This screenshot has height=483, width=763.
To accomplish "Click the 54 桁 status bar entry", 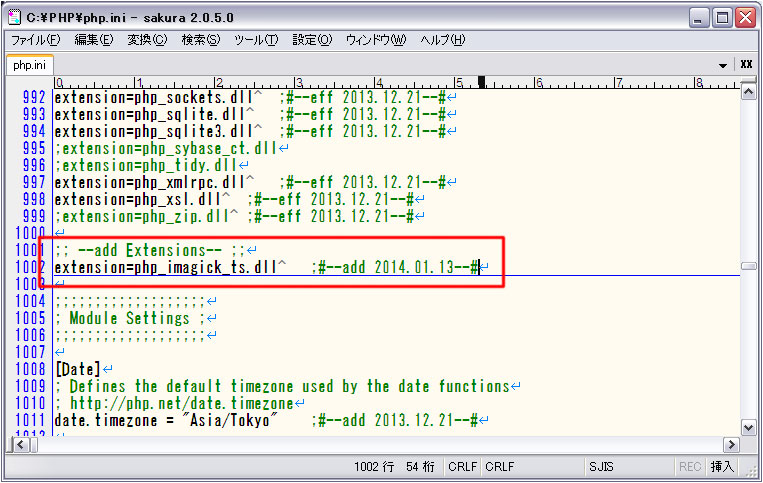I will click(420, 467).
